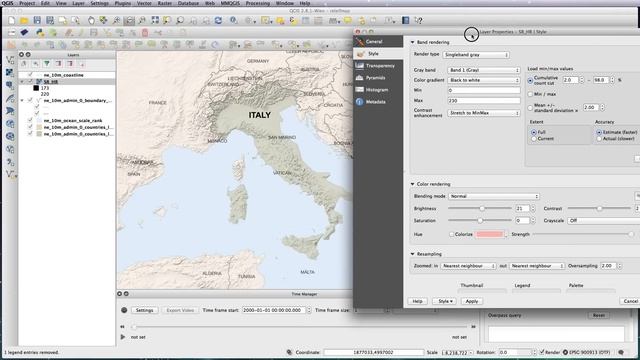Select the Full extent radio button
This screenshot has height=360, width=640.
[533, 132]
